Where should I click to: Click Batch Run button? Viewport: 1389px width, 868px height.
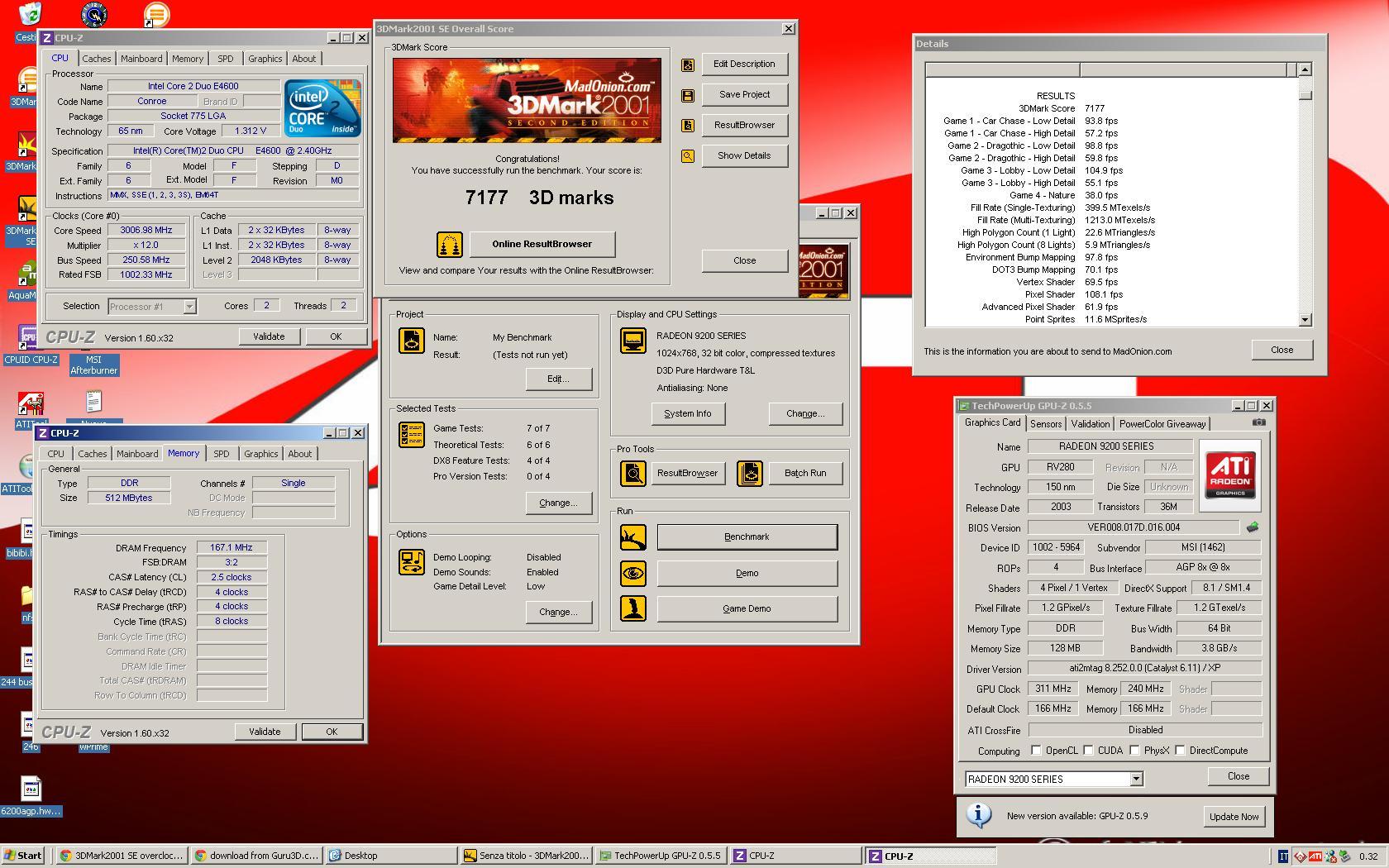[x=805, y=473]
